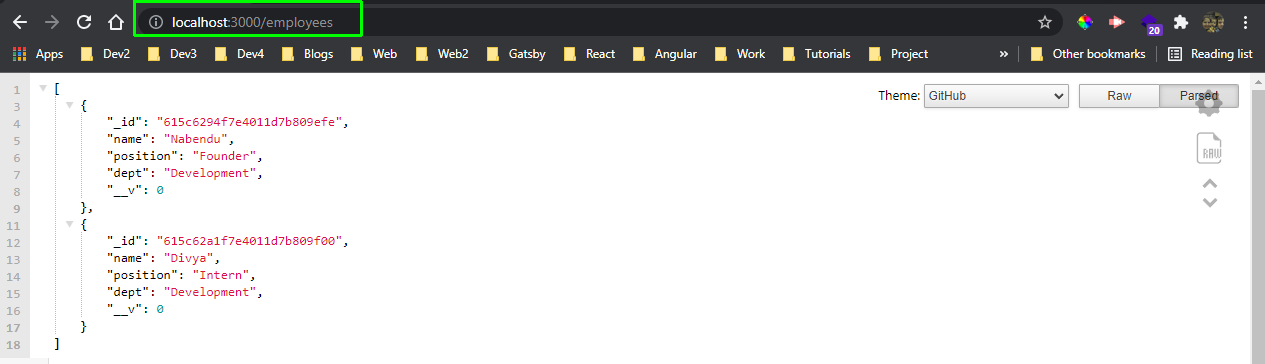
Task: Open the Dev2 bookmark folder
Action: [x=105, y=54]
